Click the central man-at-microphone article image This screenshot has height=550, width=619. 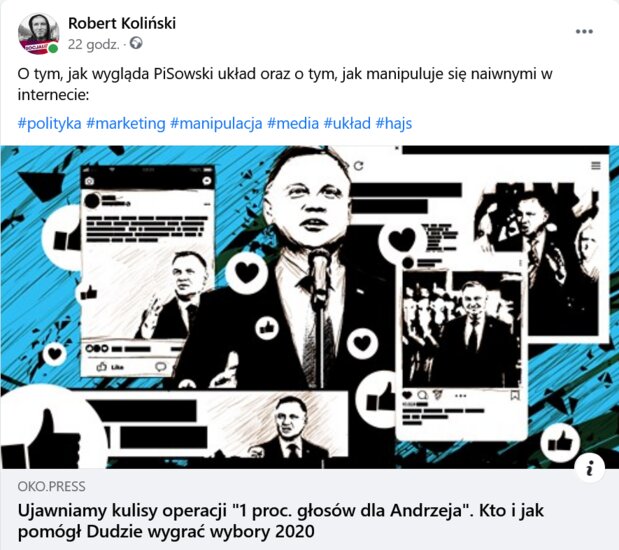310,307
